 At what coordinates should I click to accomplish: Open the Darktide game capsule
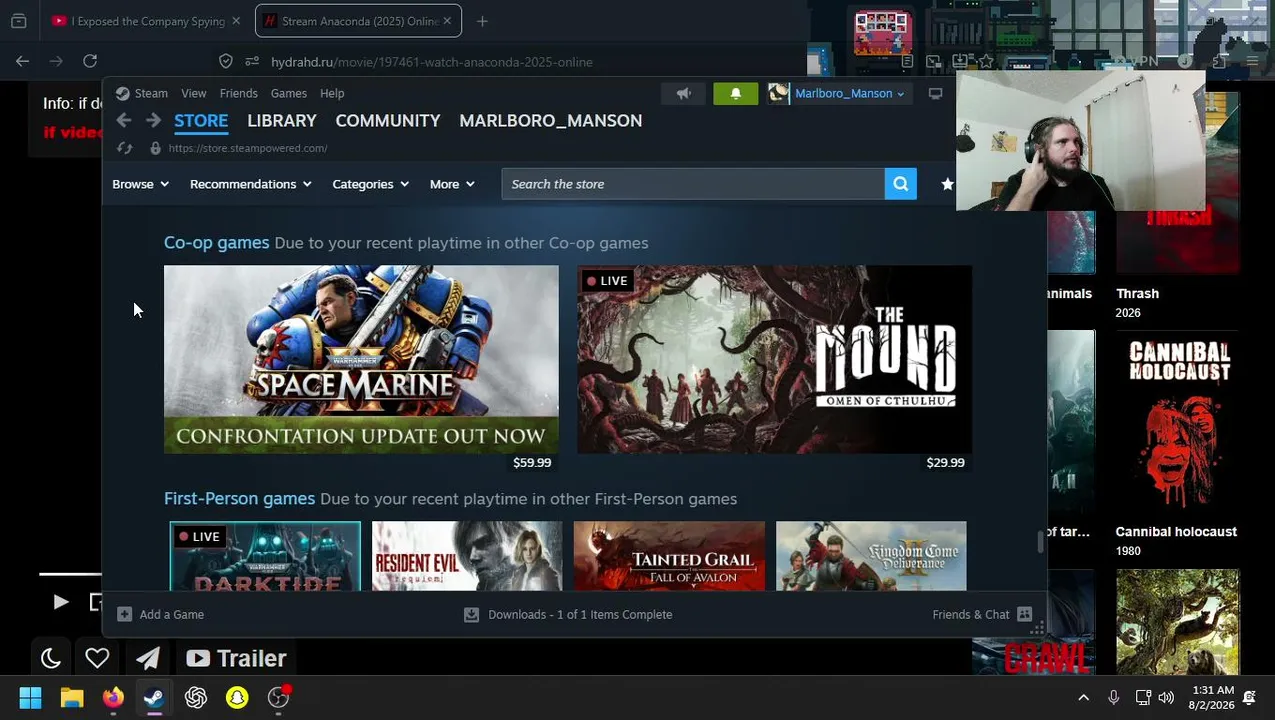coord(265,556)
